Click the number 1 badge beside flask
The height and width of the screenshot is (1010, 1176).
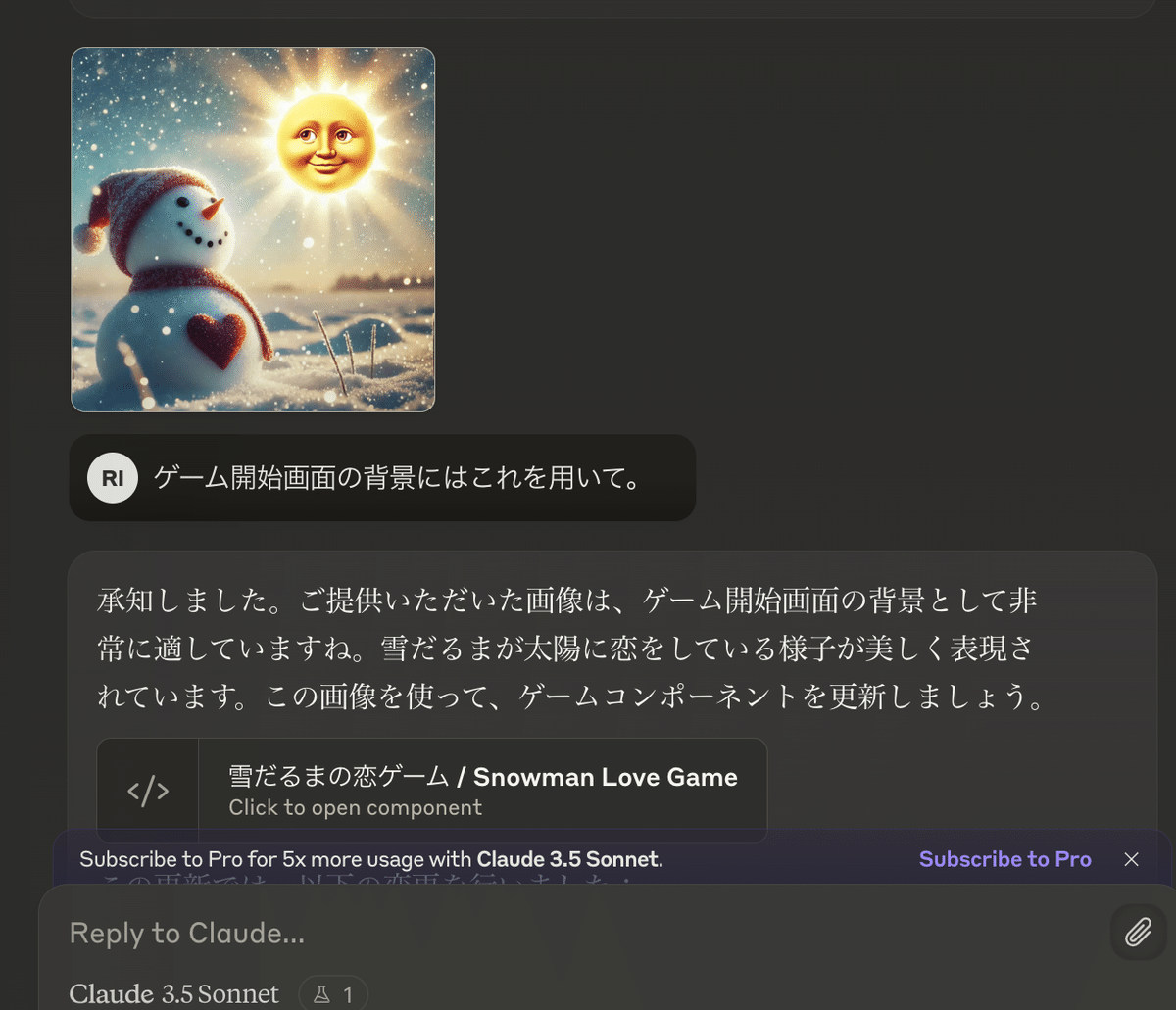coord(347,995)
